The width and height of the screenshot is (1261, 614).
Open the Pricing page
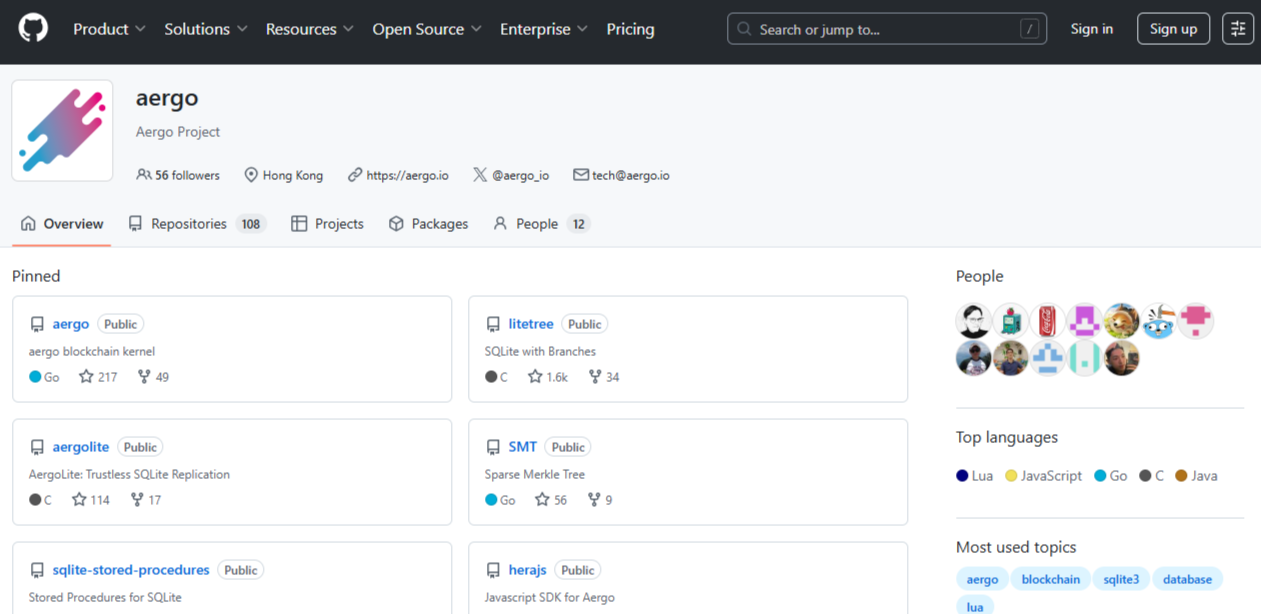tap(630, 29)
